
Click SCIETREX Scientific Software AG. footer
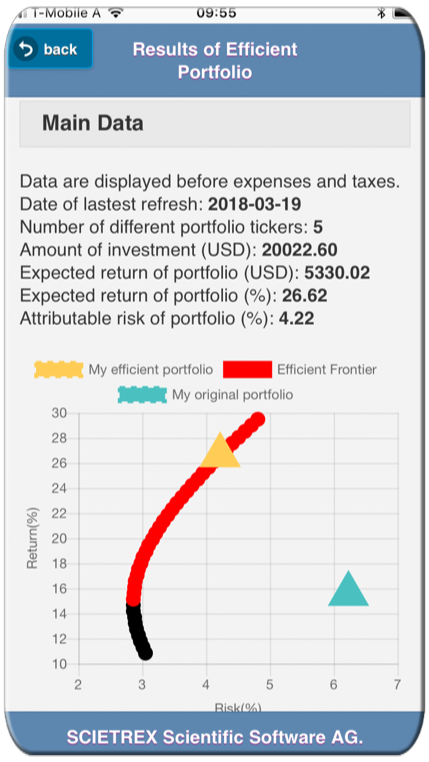click(x=215, y=737)
